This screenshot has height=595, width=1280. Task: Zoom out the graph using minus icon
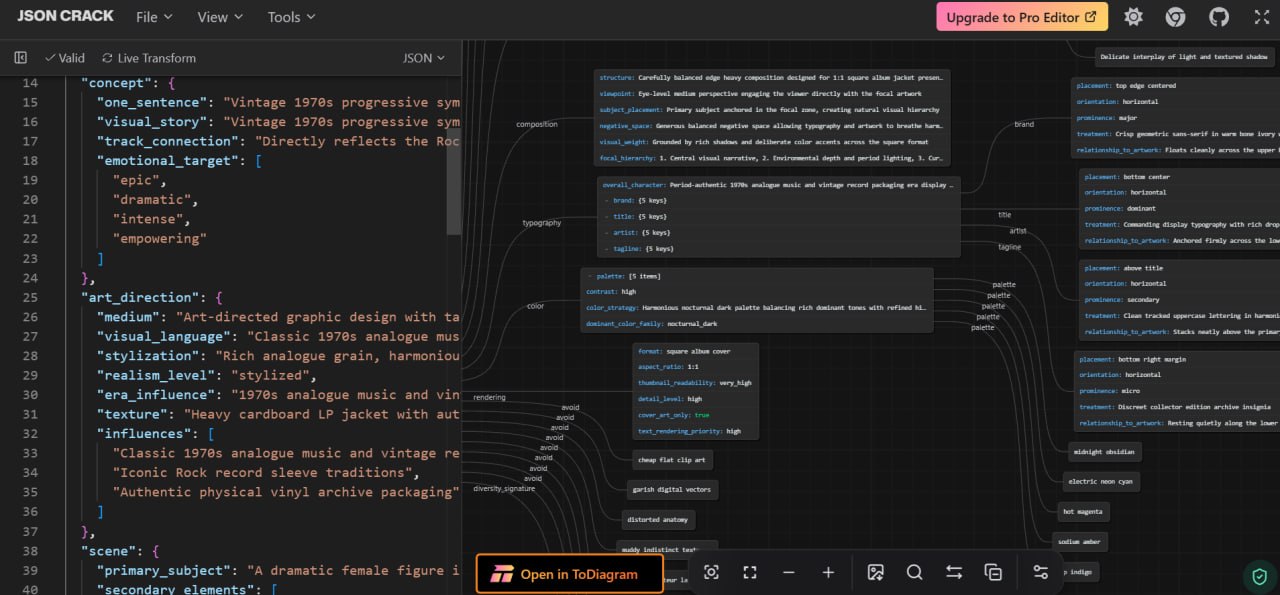(x=789, y=572)
